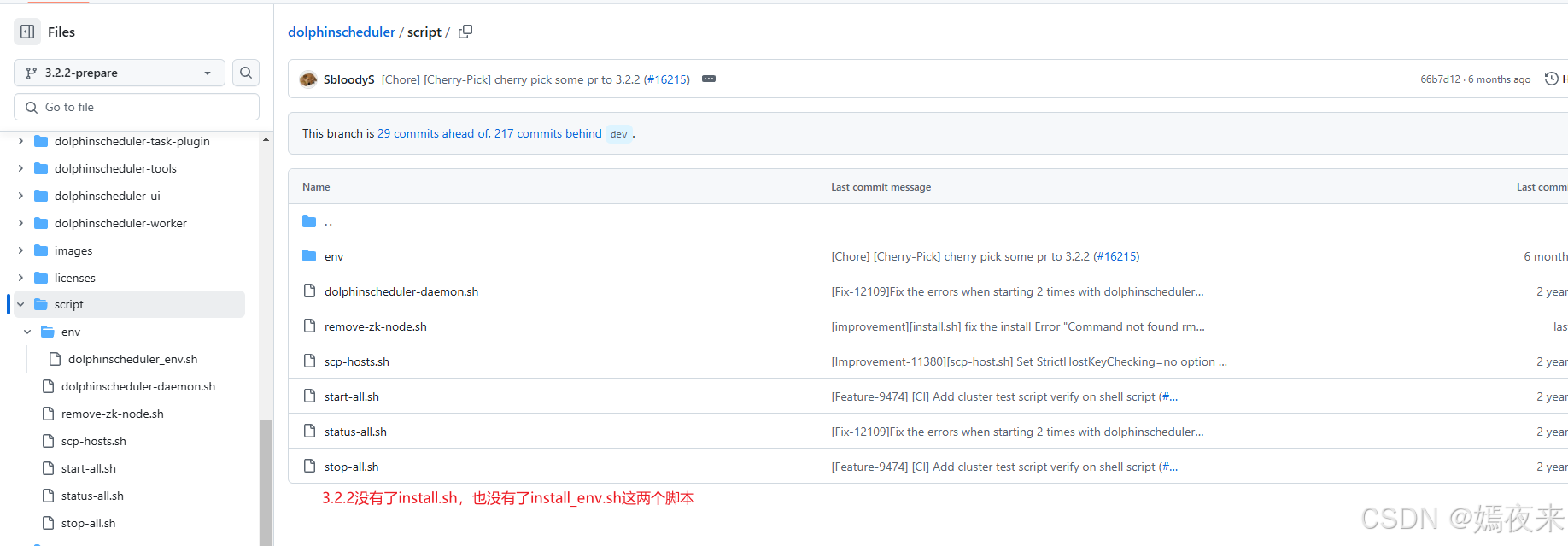Open status-all.sh in sidebar tree
The width and height of the screenshot is (1568, 546).
pos(92,496)
